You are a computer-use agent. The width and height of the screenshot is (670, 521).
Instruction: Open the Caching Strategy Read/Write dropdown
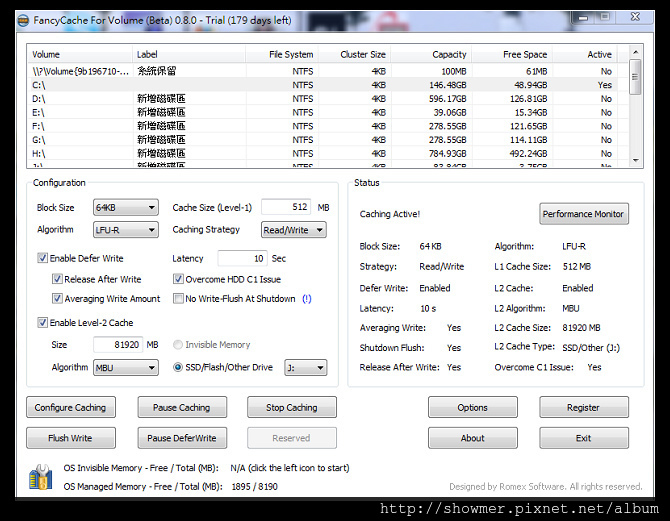(294, 230)
